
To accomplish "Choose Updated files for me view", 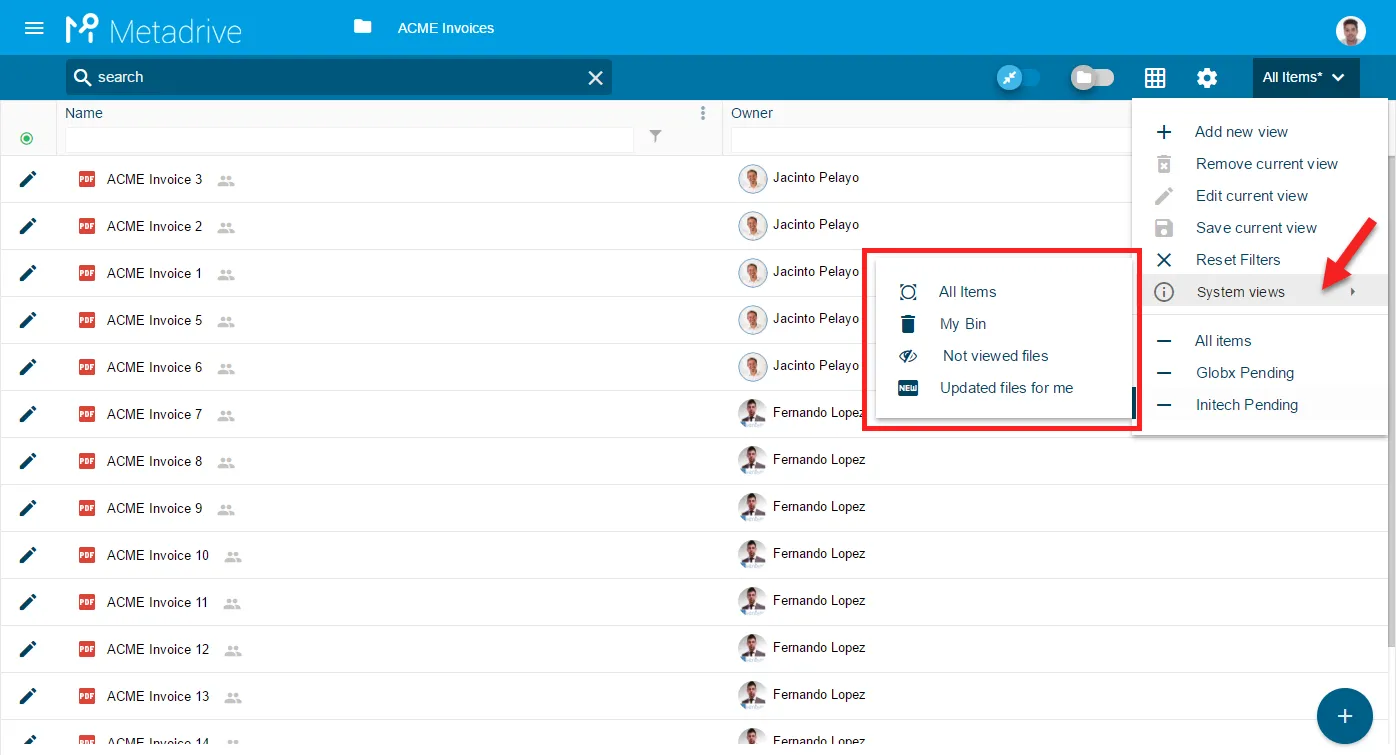I will 1004,388.
